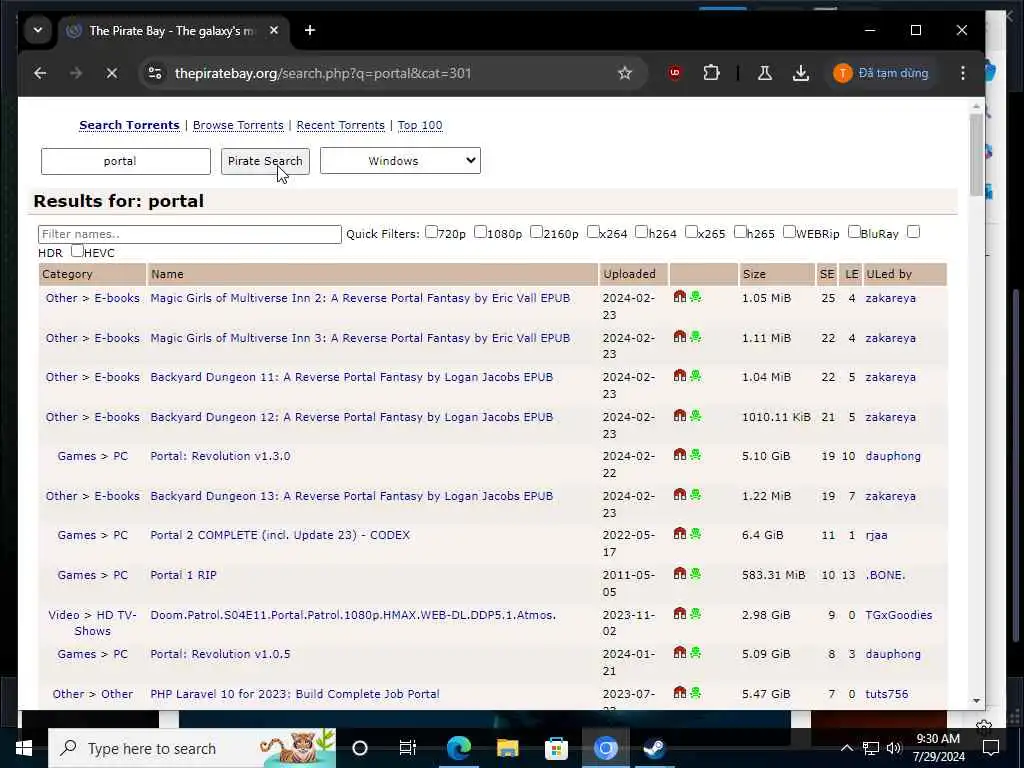
Task: Open Windows Start menu
Action: (24, 748)
